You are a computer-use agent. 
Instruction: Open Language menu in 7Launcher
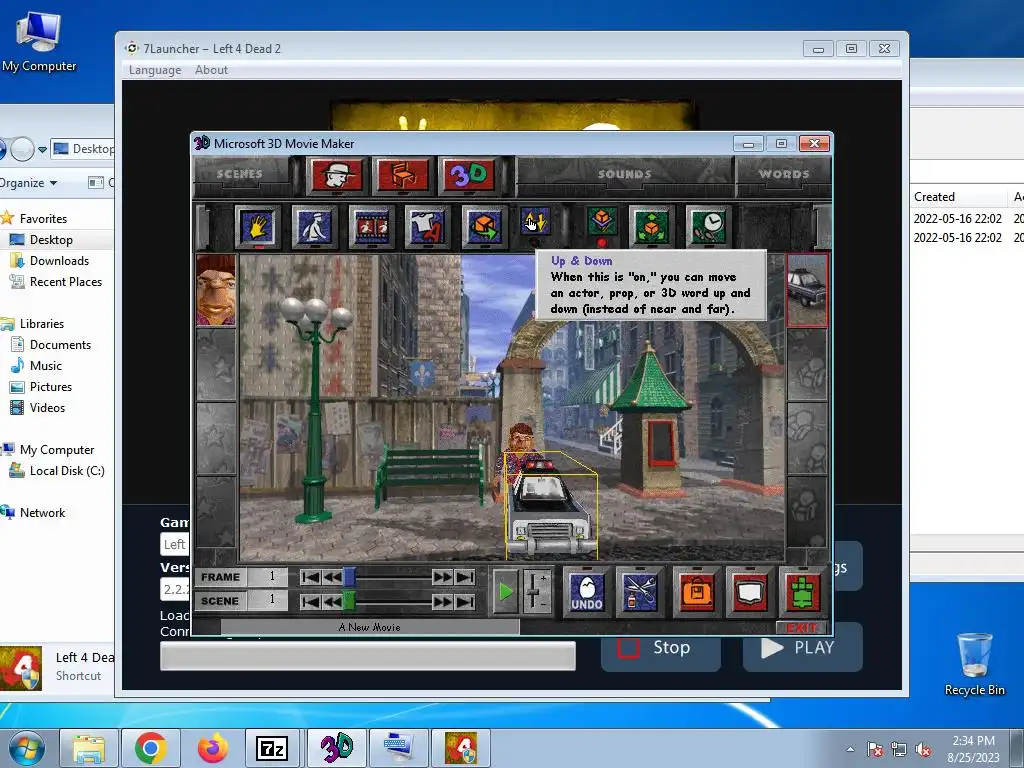tap(155, 70)
